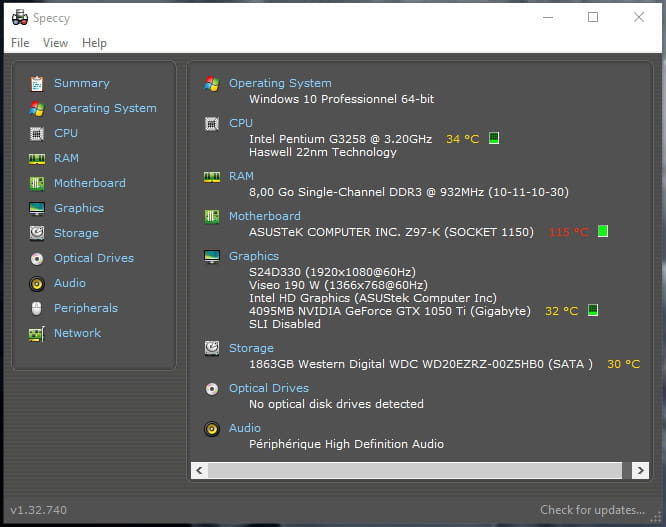The width and height of the screenshot is (666, 527).
Task: Click the Audio speaker icon in sidebar
Action: [37, 284]
